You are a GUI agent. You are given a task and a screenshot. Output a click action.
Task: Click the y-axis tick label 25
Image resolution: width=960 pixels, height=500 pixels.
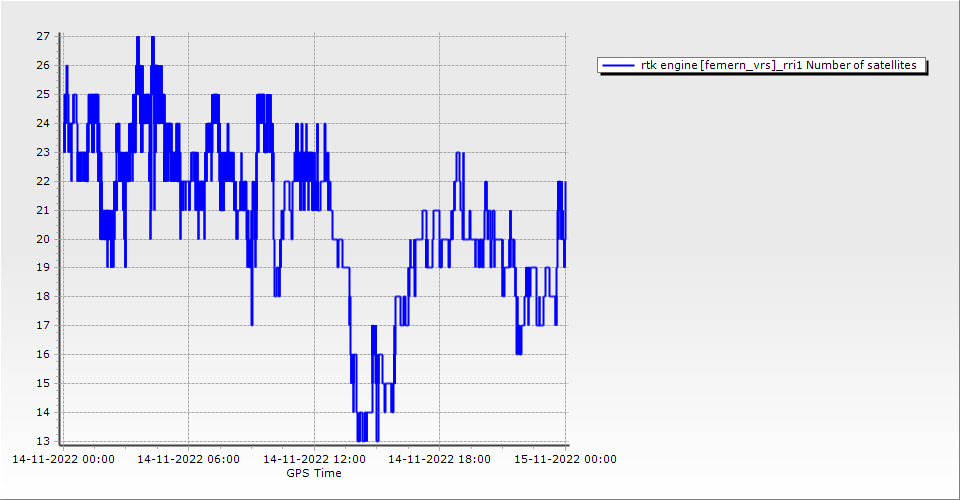(x=43, y=94)
